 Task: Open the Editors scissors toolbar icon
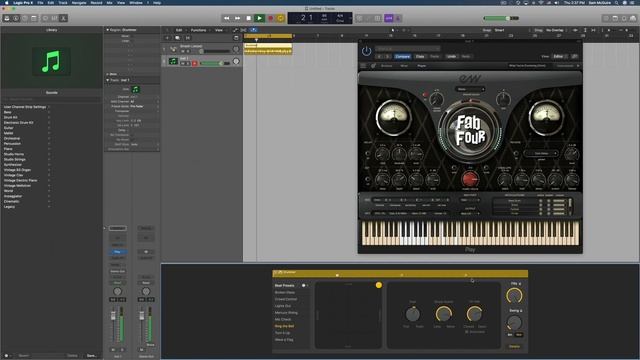click(x=63, y=18)
